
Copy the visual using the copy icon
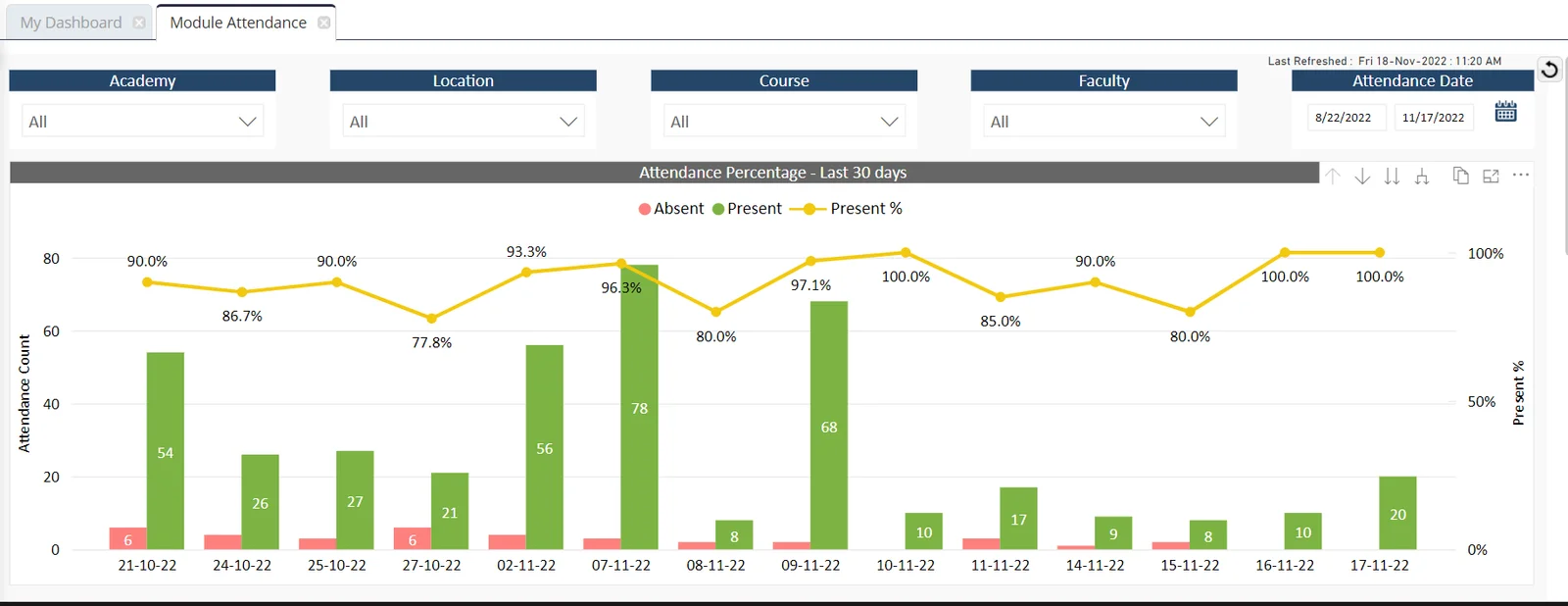pos(1460,176)
